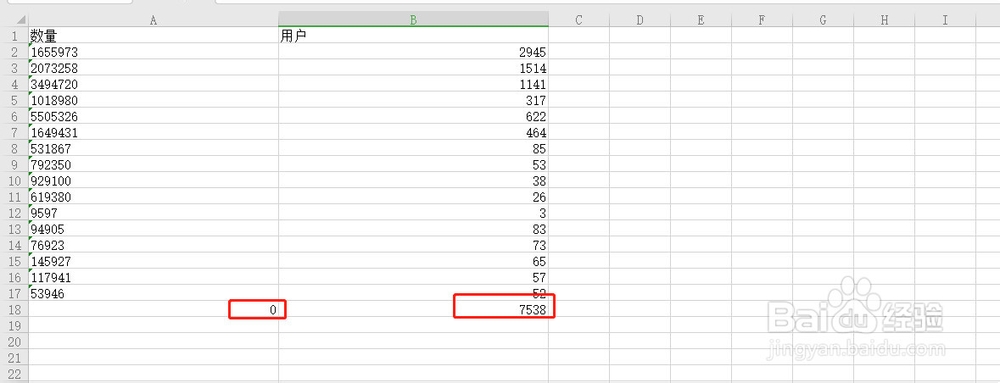The image size is (1000, 383).
Task: Select column F header
Action: 762,20
